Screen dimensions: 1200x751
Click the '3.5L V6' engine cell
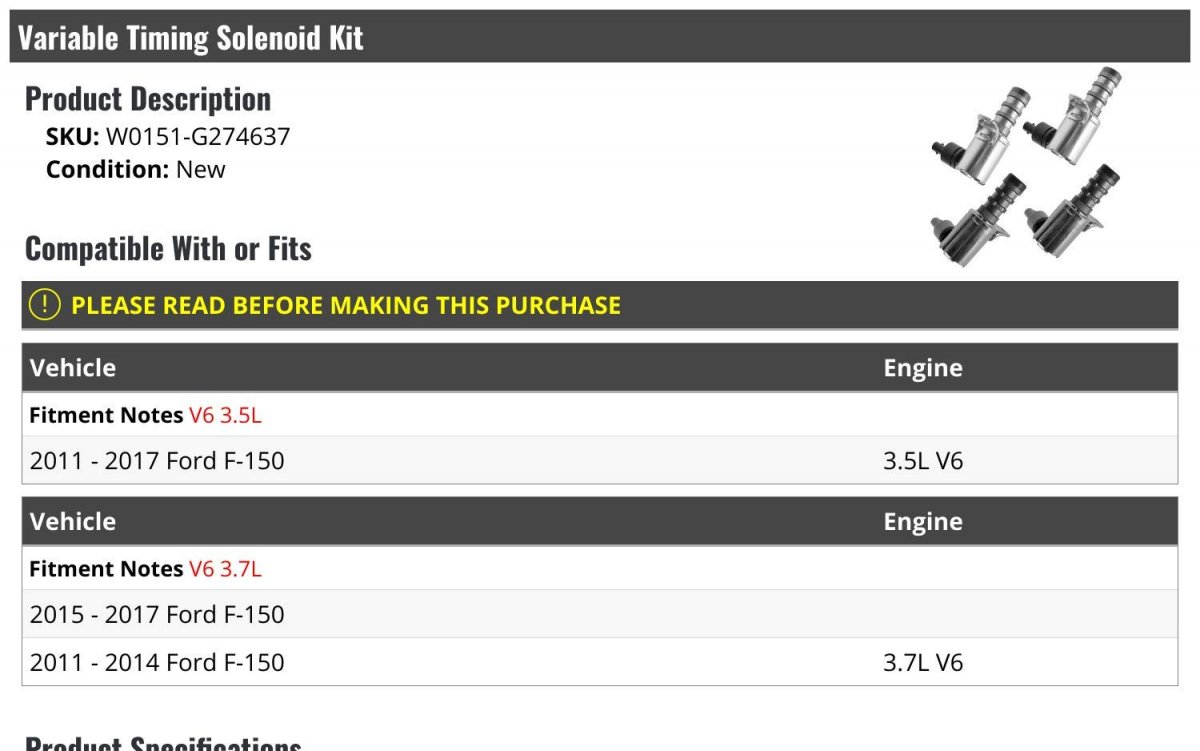pyautogui.click(x=923, y=461)
